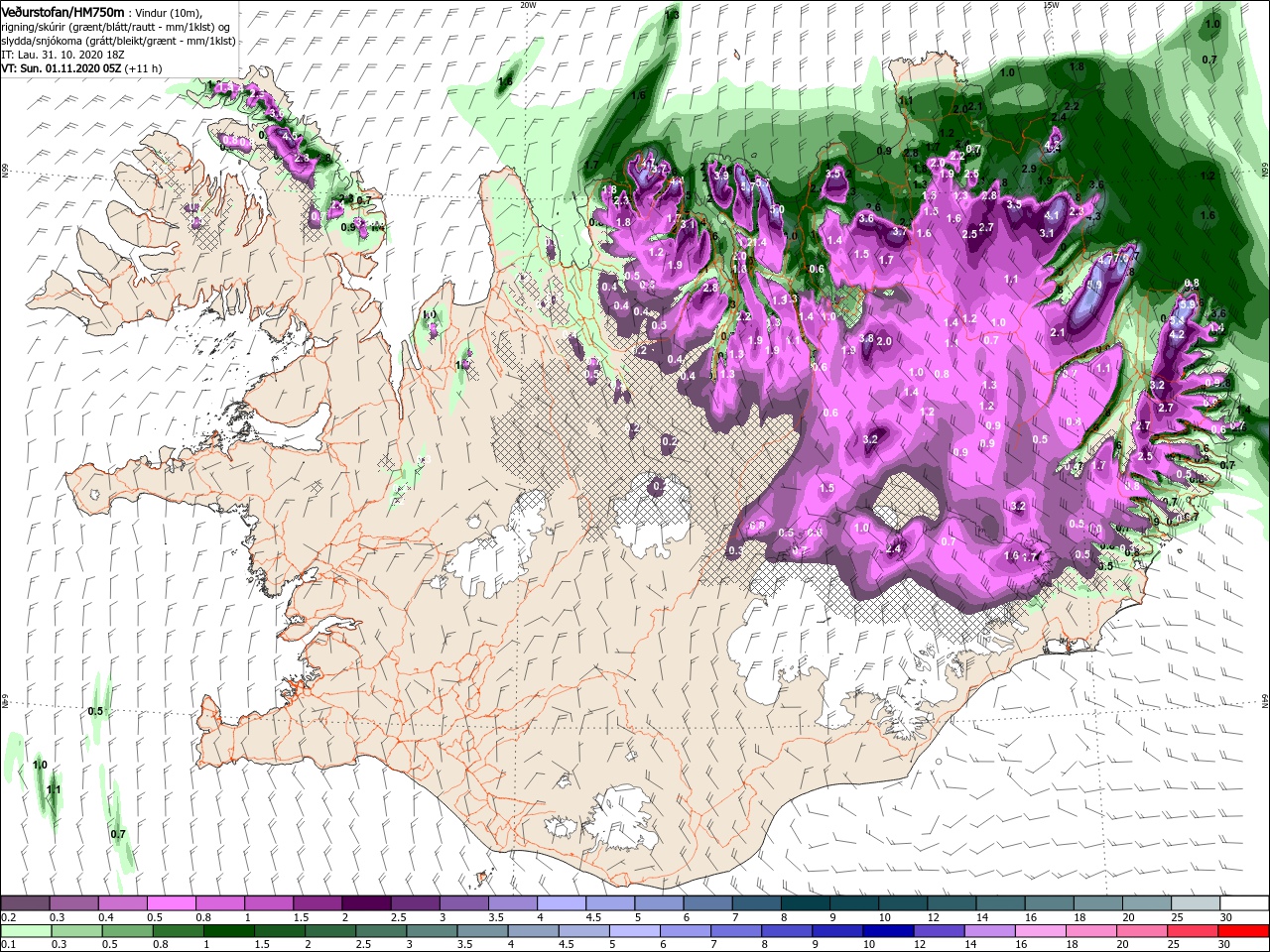1270x952 pixels.
Task: Click the rigning/skúrir description line
Action: [115, 27]
